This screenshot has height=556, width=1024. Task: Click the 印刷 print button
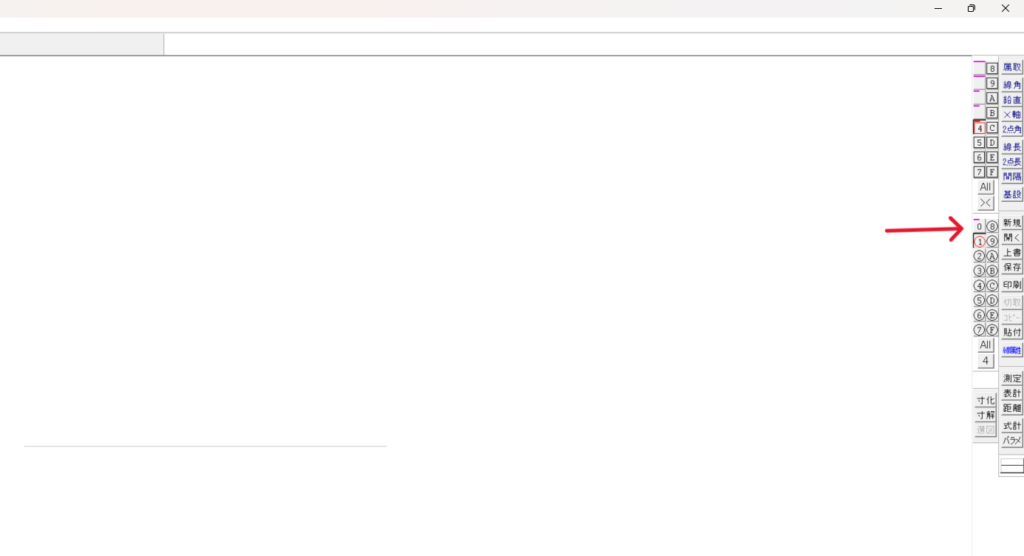(1012, 285)
